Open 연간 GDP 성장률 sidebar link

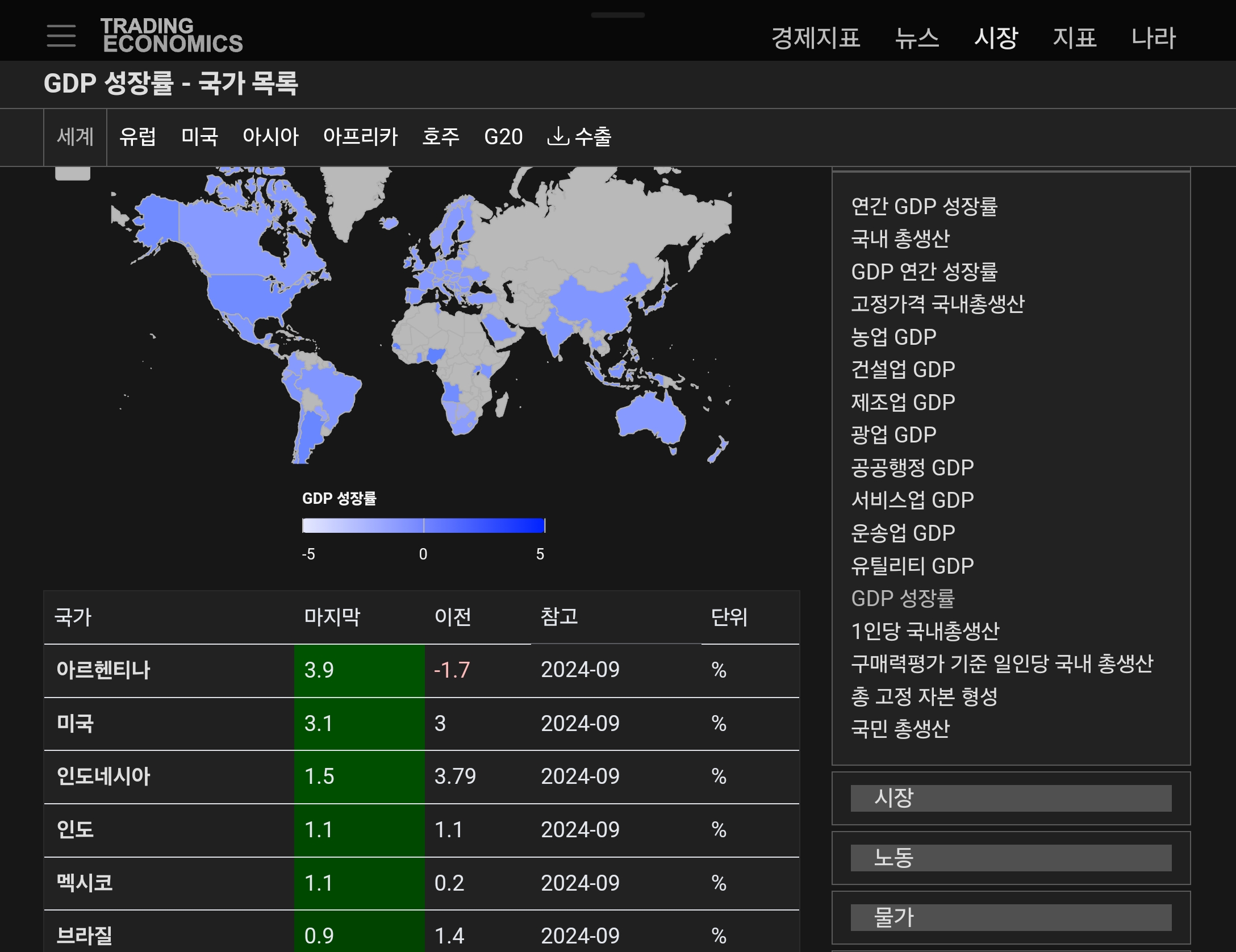[924, 207]
